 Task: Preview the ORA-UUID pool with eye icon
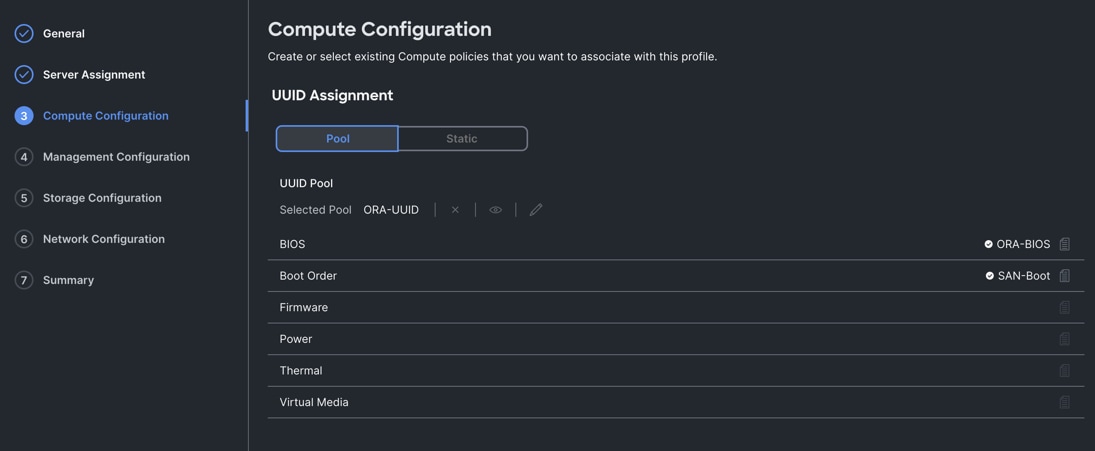coord(495,210)
